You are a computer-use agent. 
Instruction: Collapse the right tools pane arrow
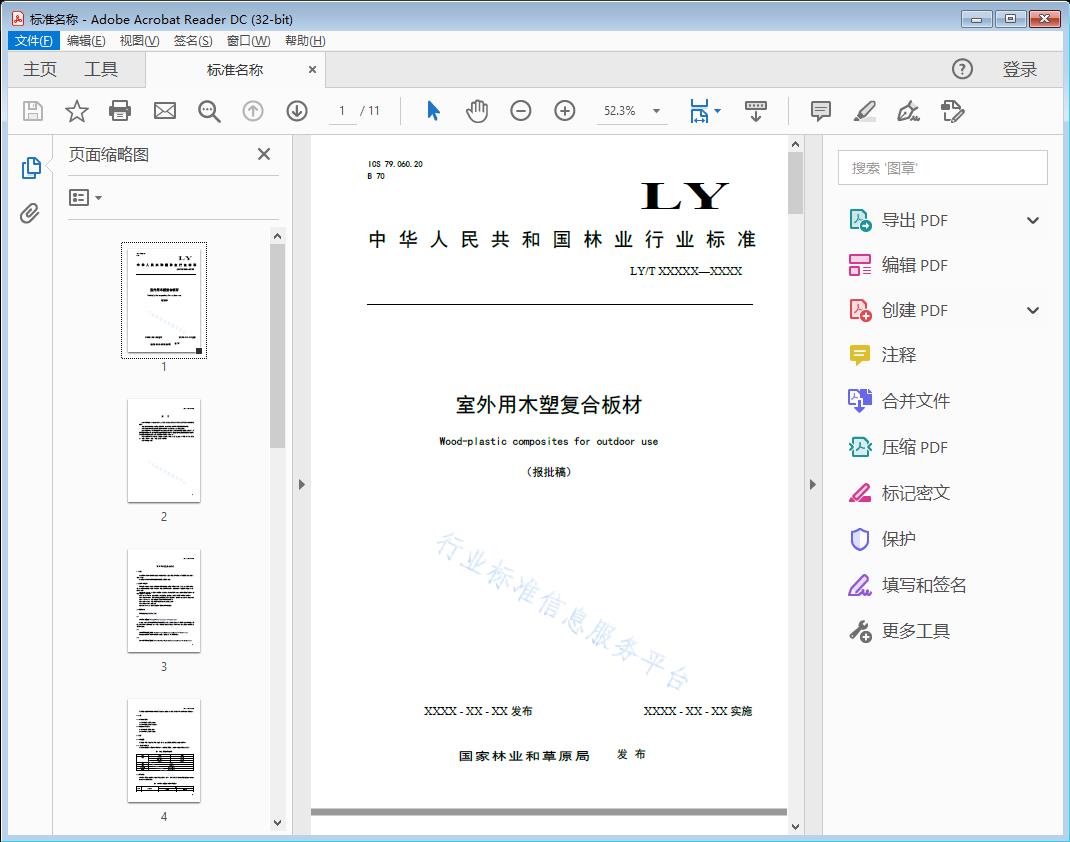pyautogui.click(x=812, y=485)
